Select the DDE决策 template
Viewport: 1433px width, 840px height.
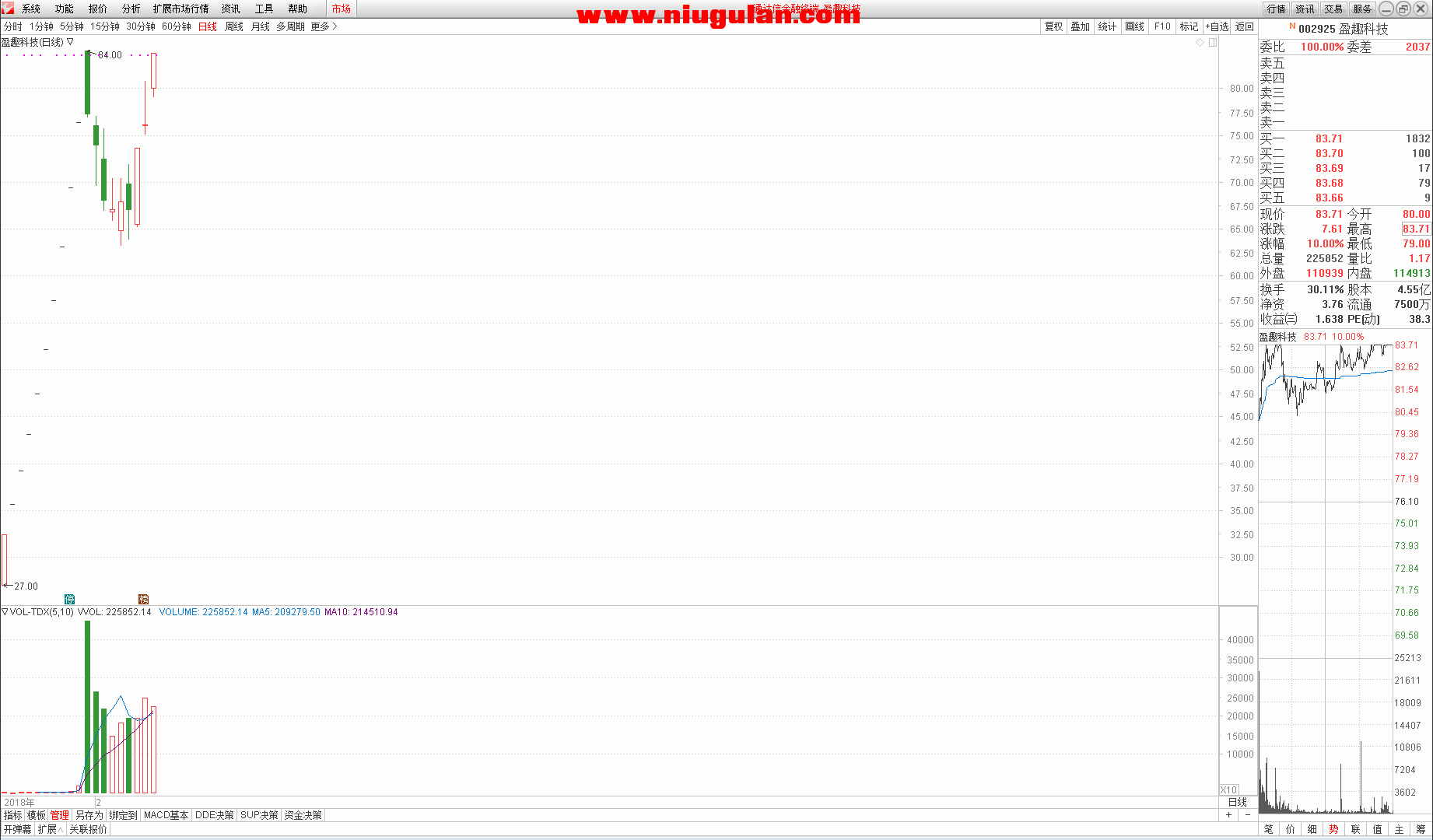coord(215,815)
